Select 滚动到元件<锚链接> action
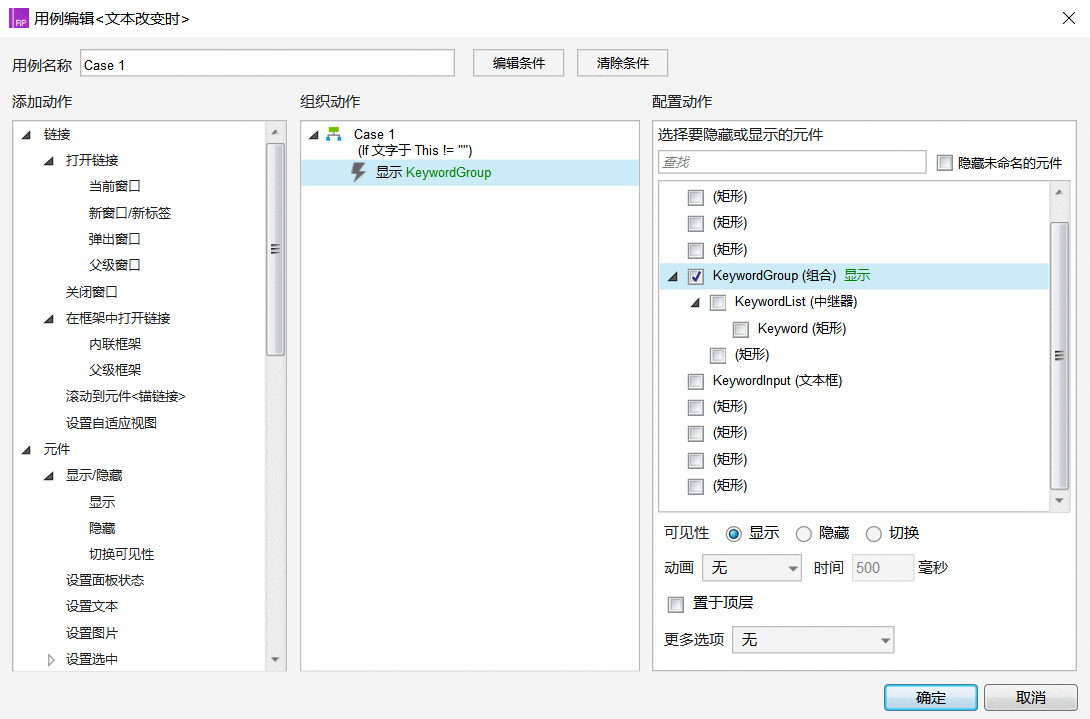This screenshot has width=1090, height=719. coord(126,396)
